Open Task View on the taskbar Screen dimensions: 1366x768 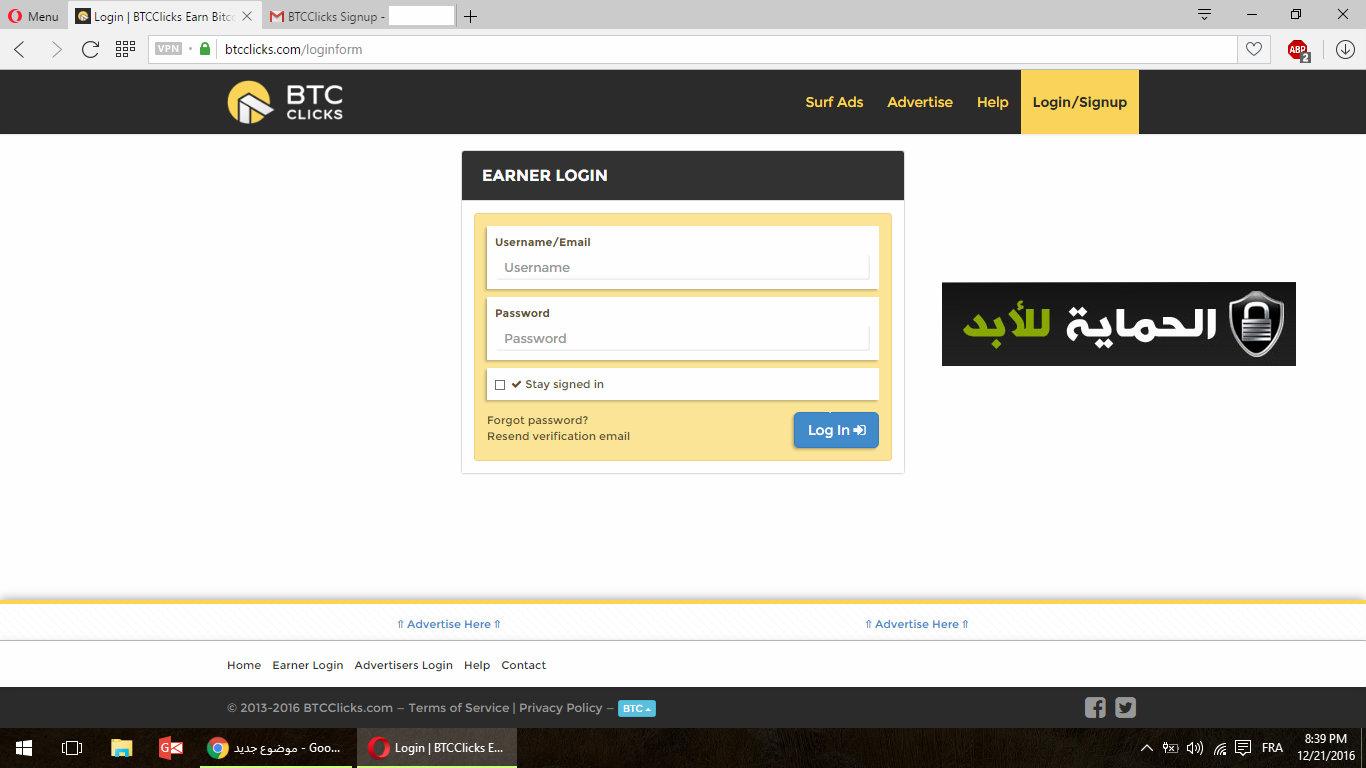click(72, 748)
